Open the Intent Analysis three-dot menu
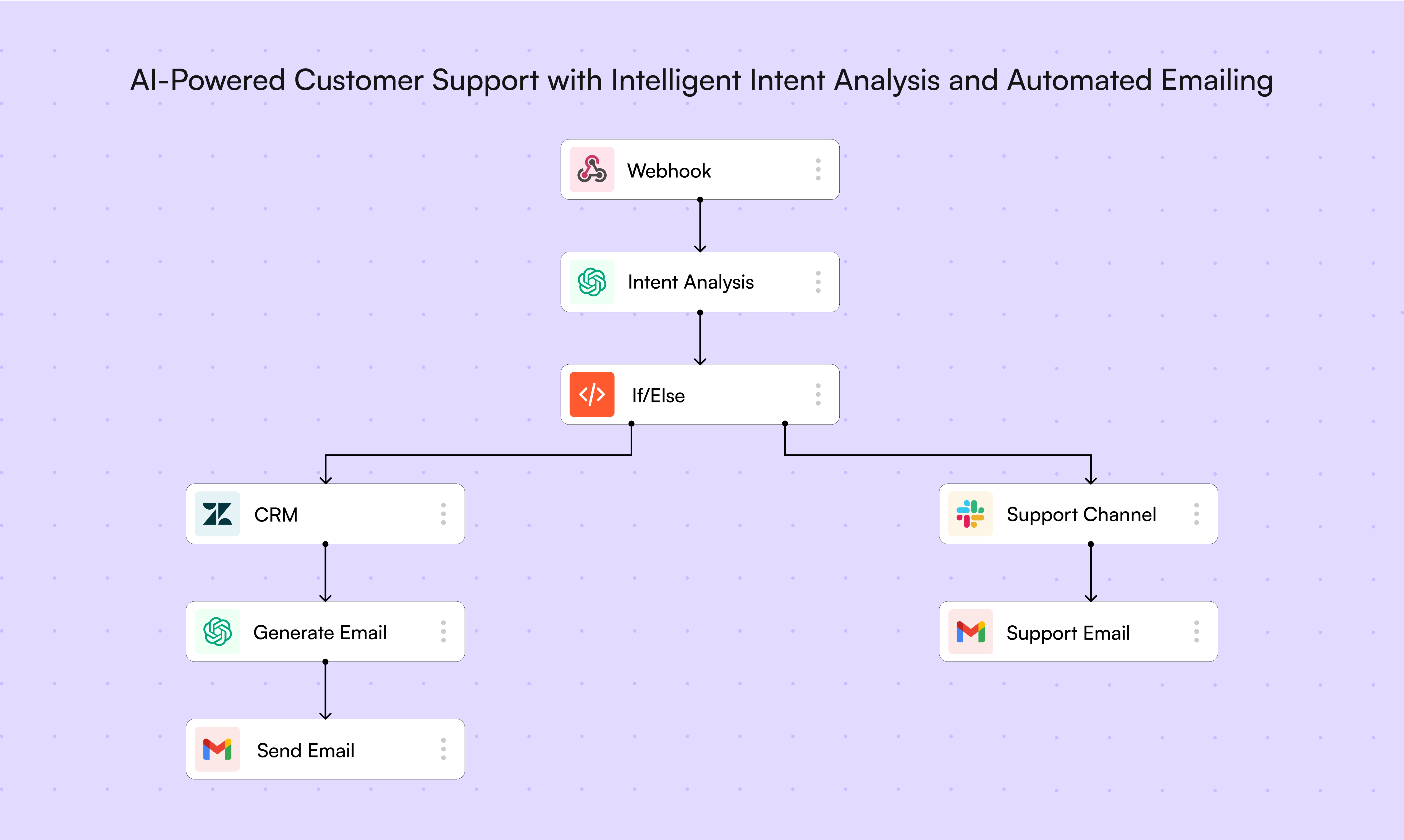The image size is (1404, 840). (x=818, y=282)
